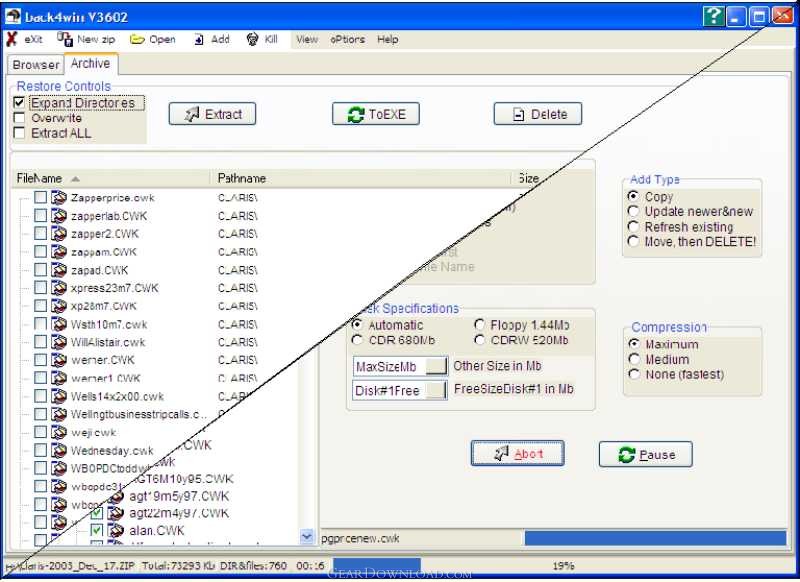Sort the list by the FileName column header
This screenshot has width=800, height=582.
40,178
